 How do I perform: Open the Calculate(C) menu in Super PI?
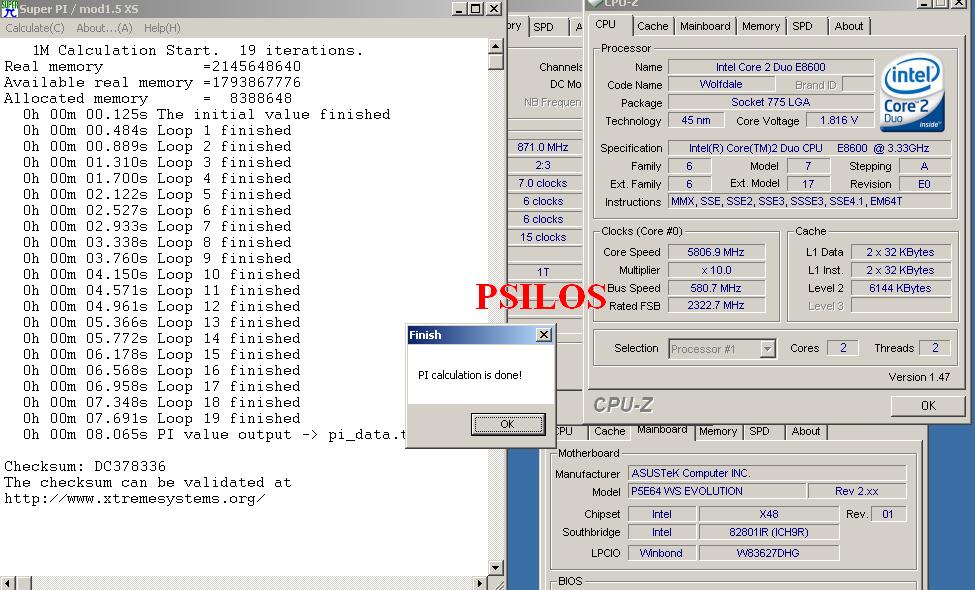[x=35, y=28]
